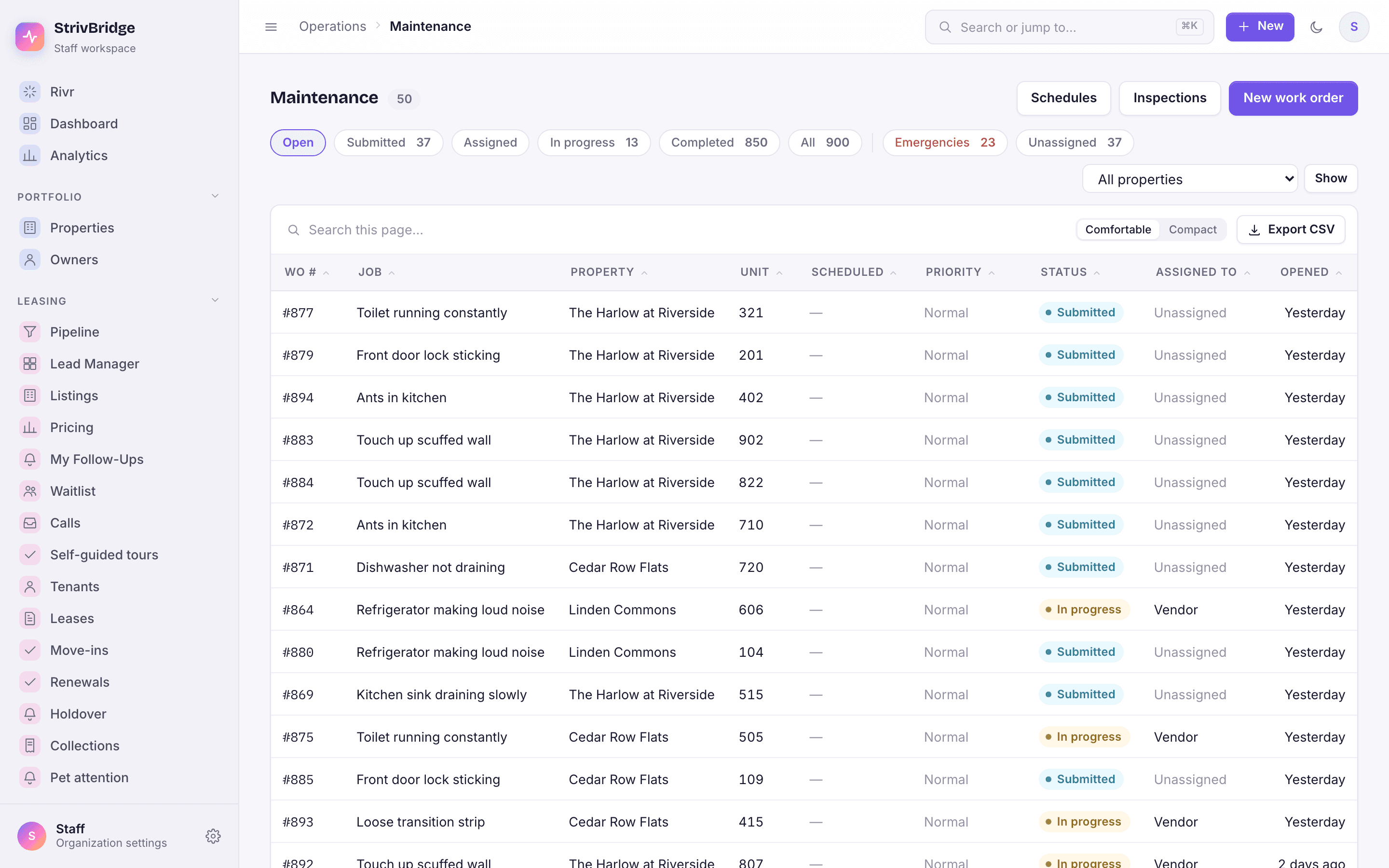Open Listings in the sidebar
Viewport: 1389px width, 868px height.
coord(119,395)
